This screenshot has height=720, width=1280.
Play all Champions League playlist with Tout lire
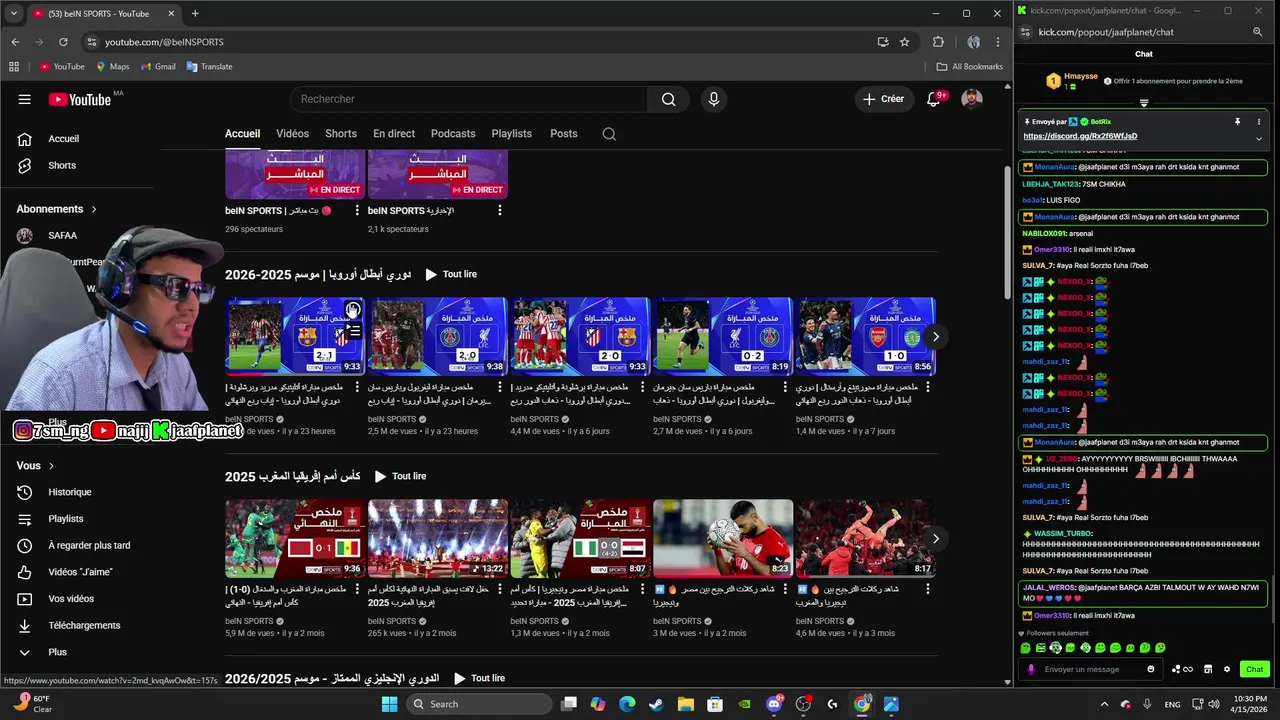click(x=451, y=274)
